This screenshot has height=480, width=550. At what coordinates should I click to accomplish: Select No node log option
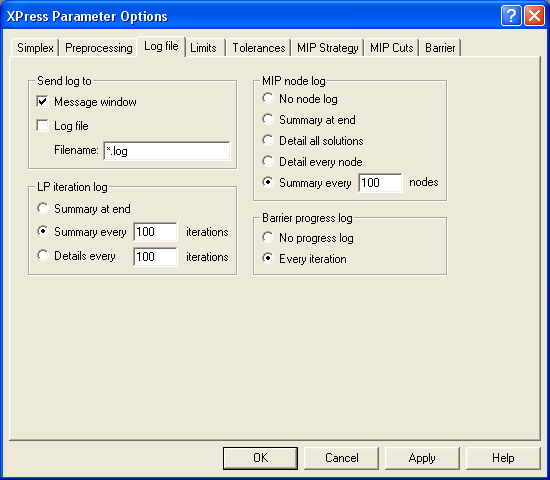pos(268,99)
